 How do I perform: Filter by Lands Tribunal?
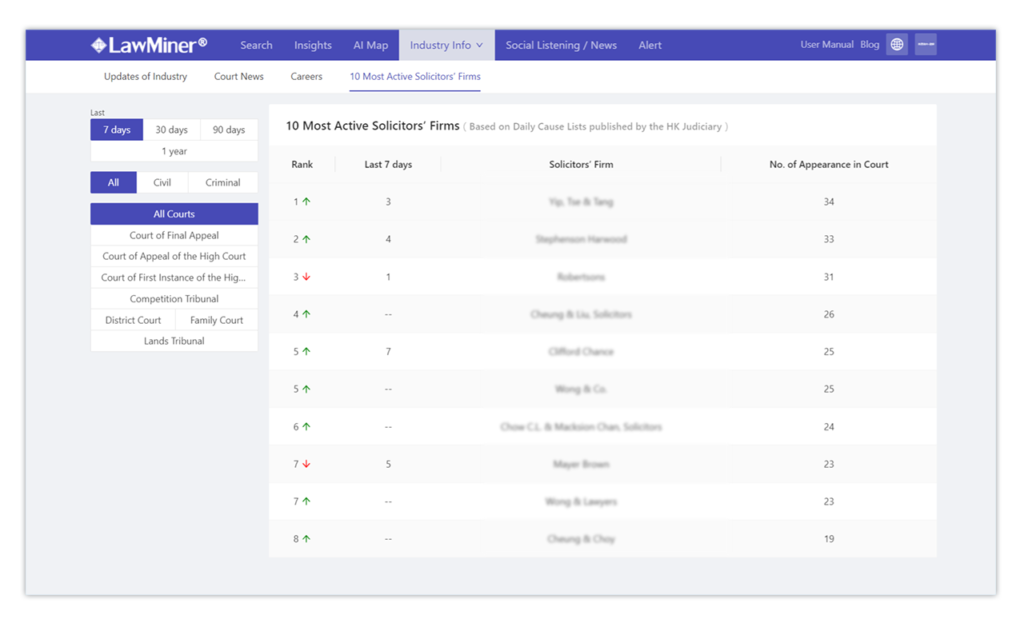[x=174, y=341]
